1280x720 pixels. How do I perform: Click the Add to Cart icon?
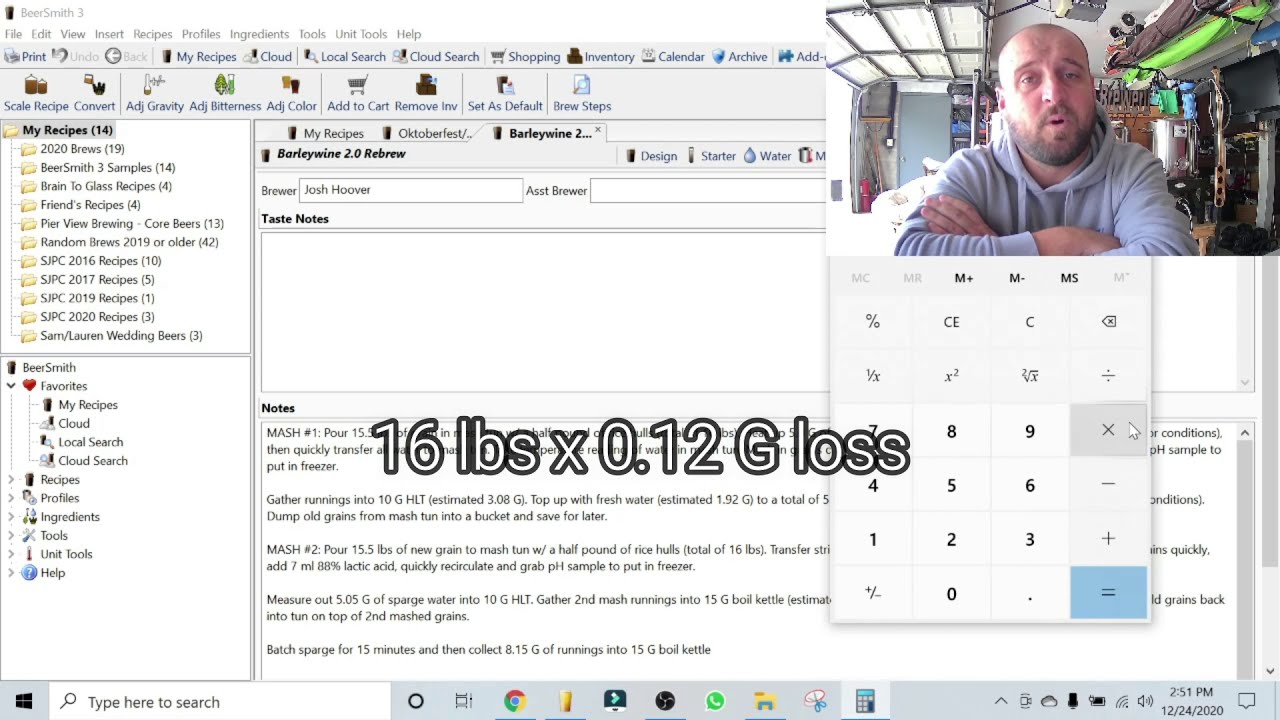[358, 94]
